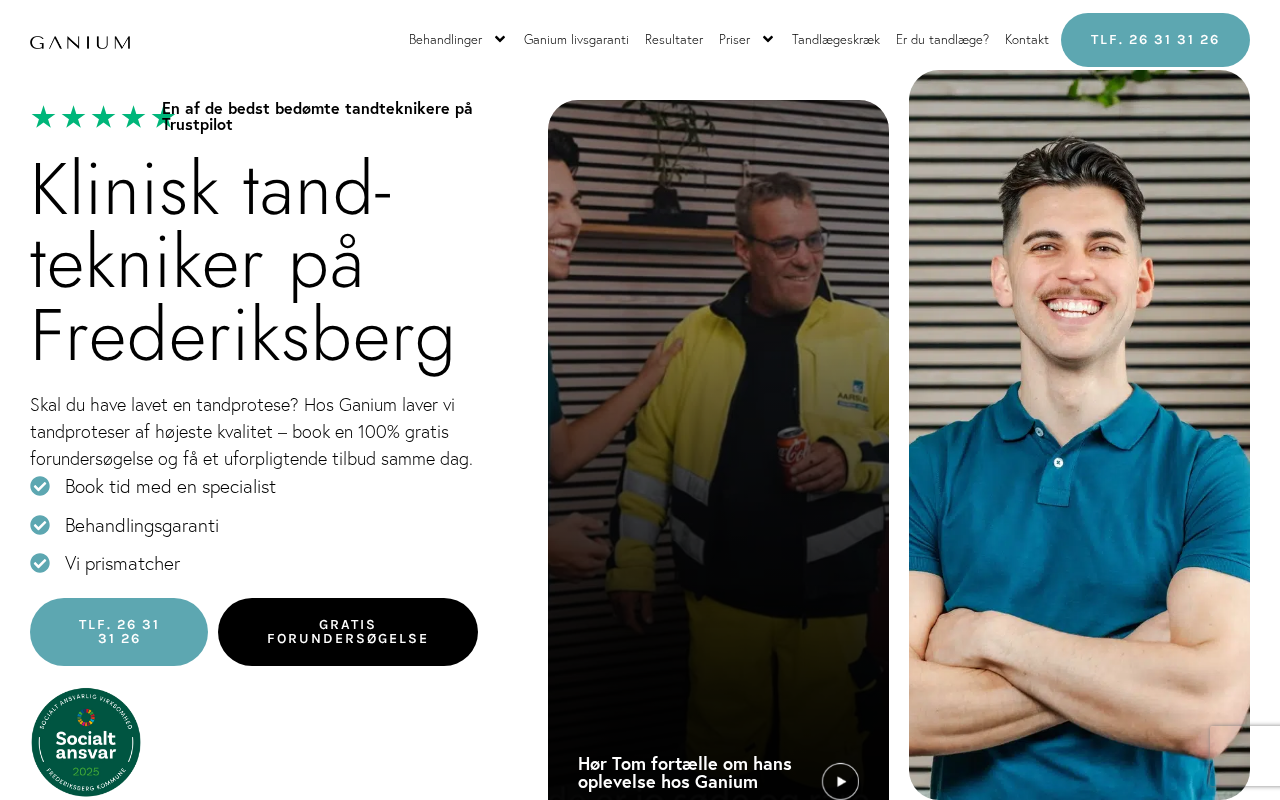The image size is (1280, 800).
Task: Open the Kontakt page
Action: pyautogui.click(x=1027, y=39)
